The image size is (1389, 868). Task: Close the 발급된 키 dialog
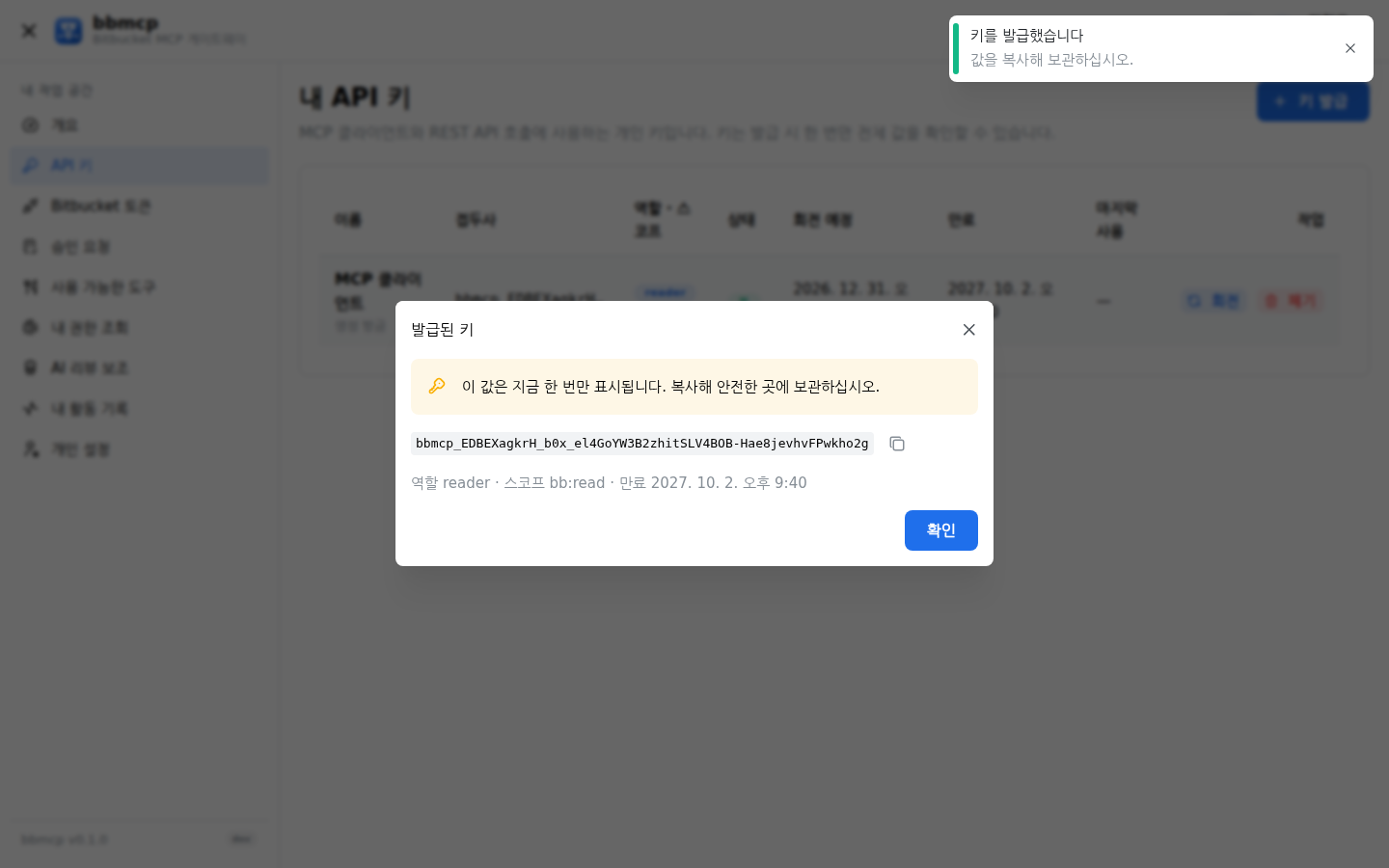tap(969, 330)
